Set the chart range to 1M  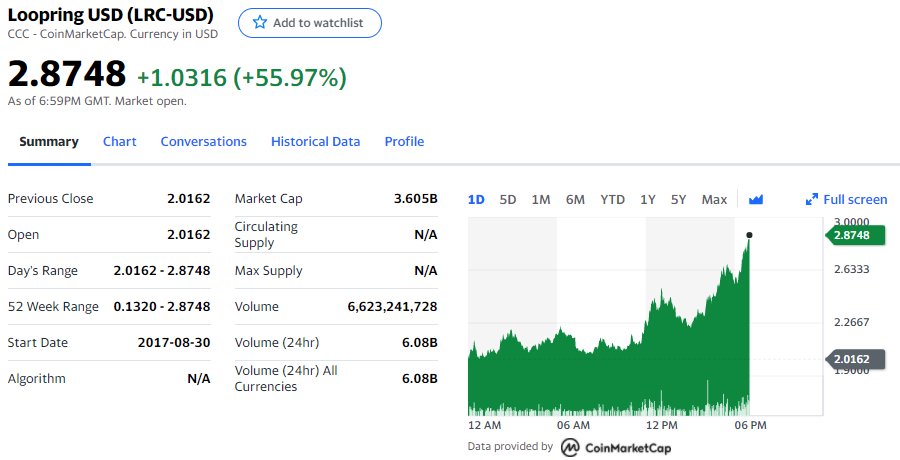541,199
